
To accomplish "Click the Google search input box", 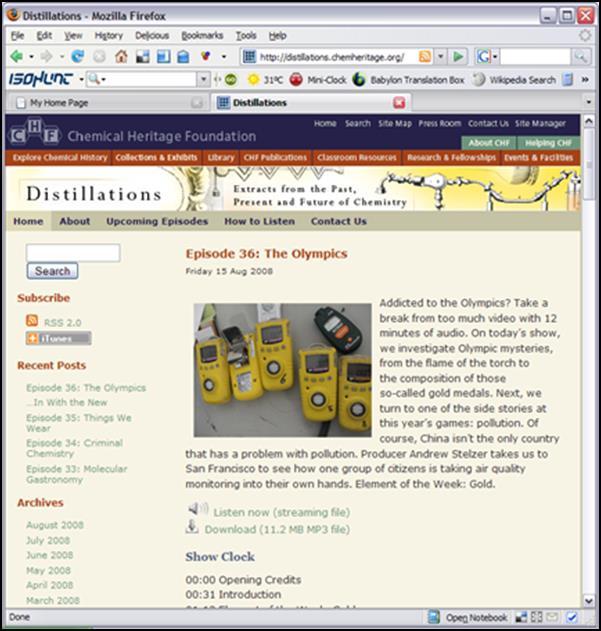I will (535, 57).
